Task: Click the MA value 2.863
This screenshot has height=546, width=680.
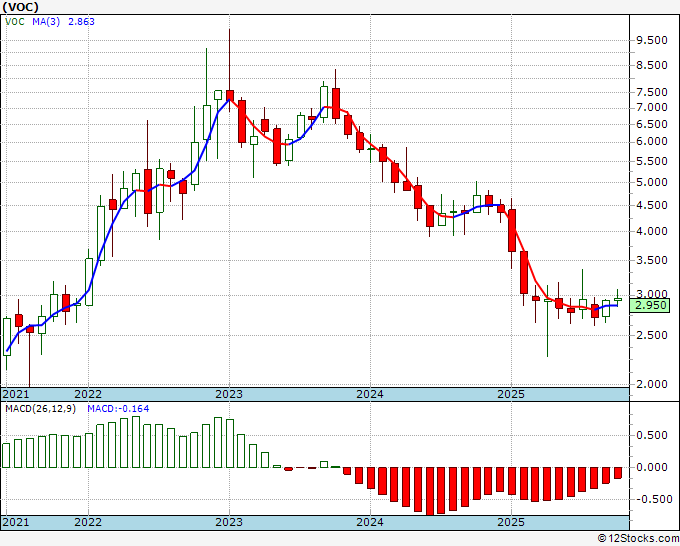Action: click(x=82, y=20)
